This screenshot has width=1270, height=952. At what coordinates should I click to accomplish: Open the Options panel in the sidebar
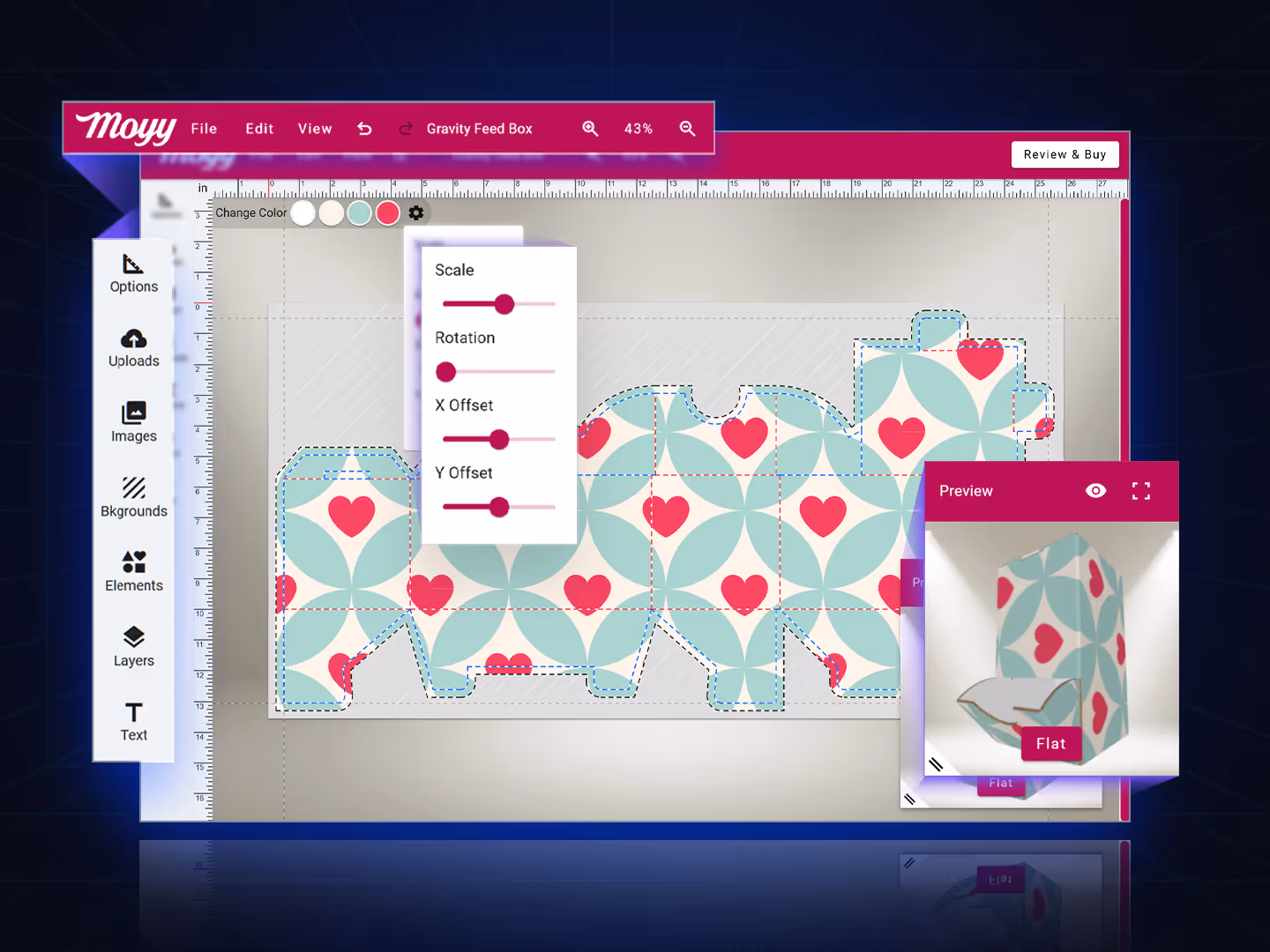tap(133, 273)
